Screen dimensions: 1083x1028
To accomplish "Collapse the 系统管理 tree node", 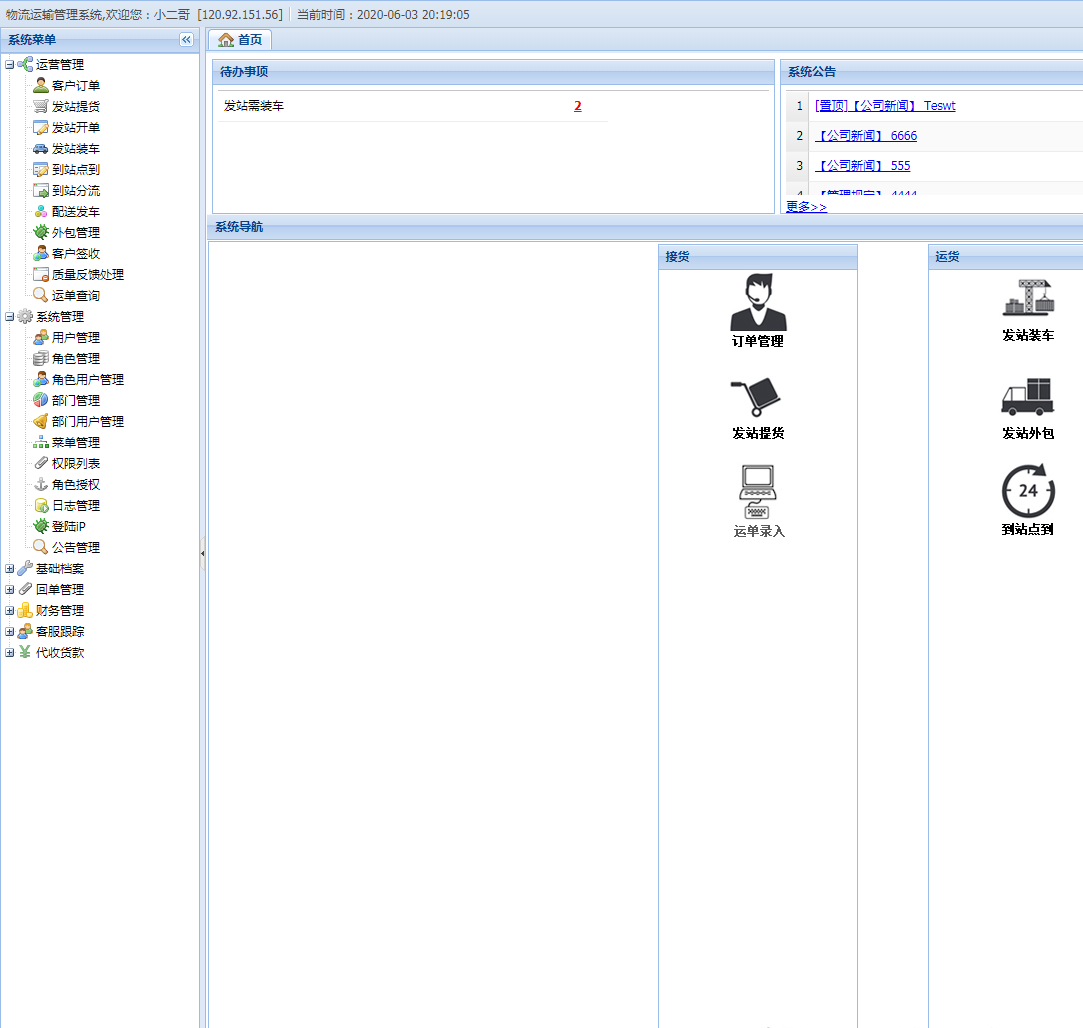I will pos(9,317).
